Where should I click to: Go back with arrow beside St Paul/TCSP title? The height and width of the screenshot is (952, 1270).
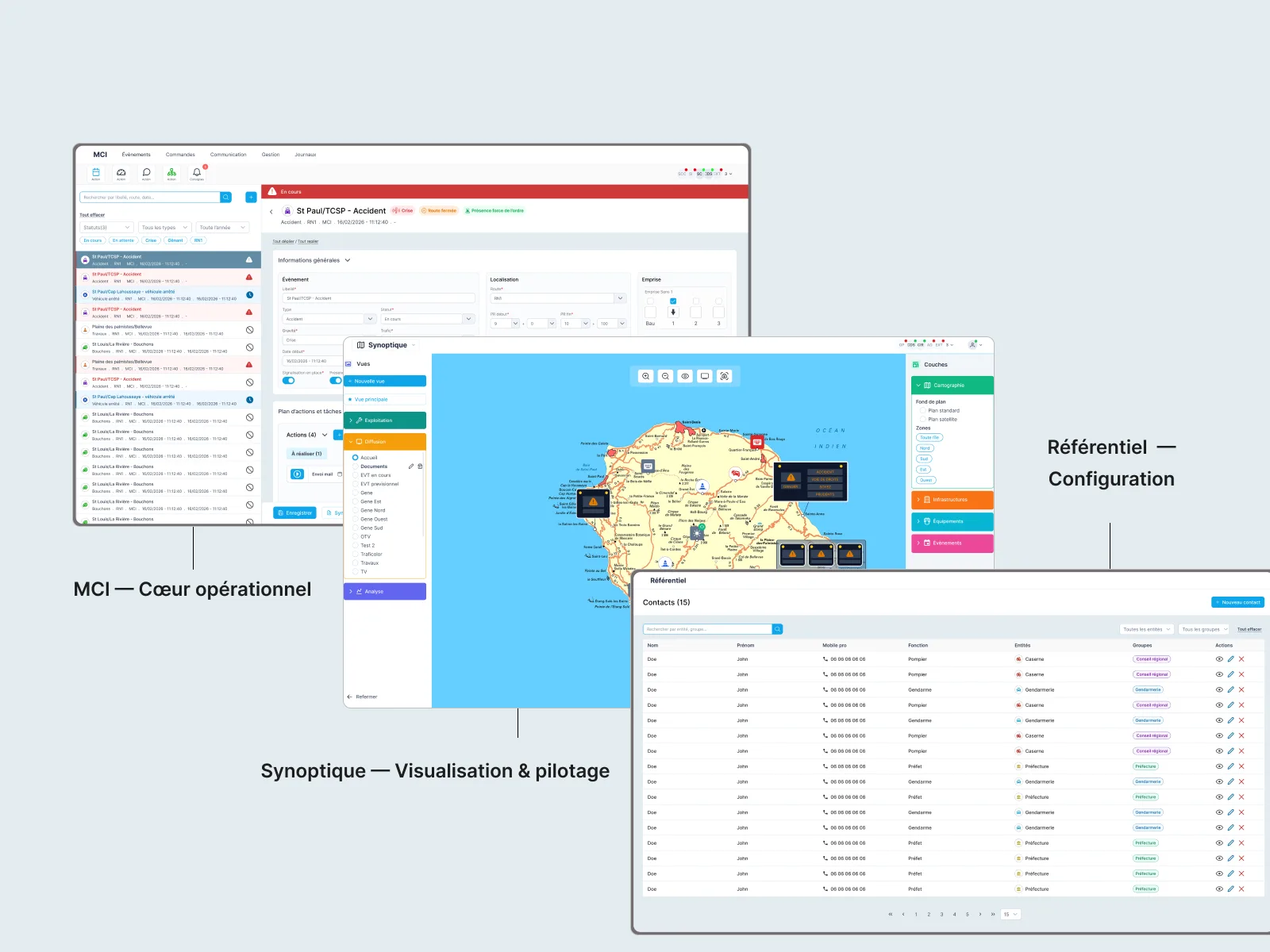point(271,212)
